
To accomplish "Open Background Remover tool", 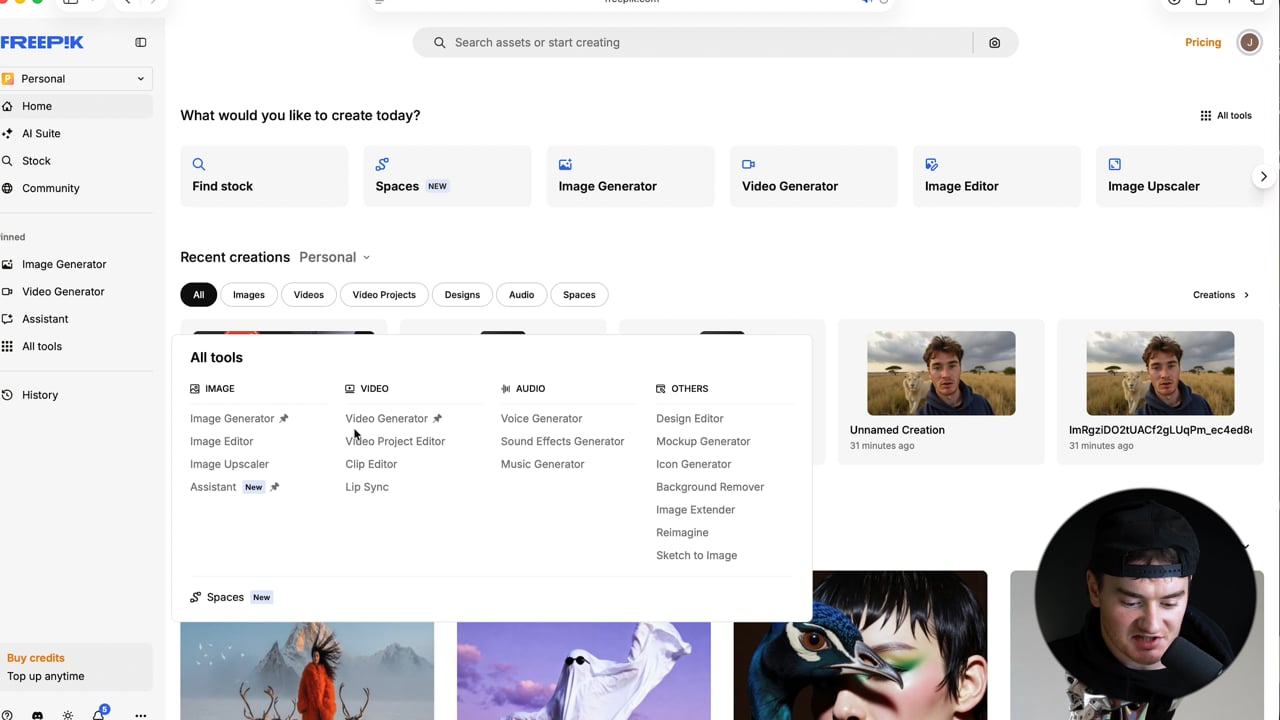I will [x=710, y=487].
